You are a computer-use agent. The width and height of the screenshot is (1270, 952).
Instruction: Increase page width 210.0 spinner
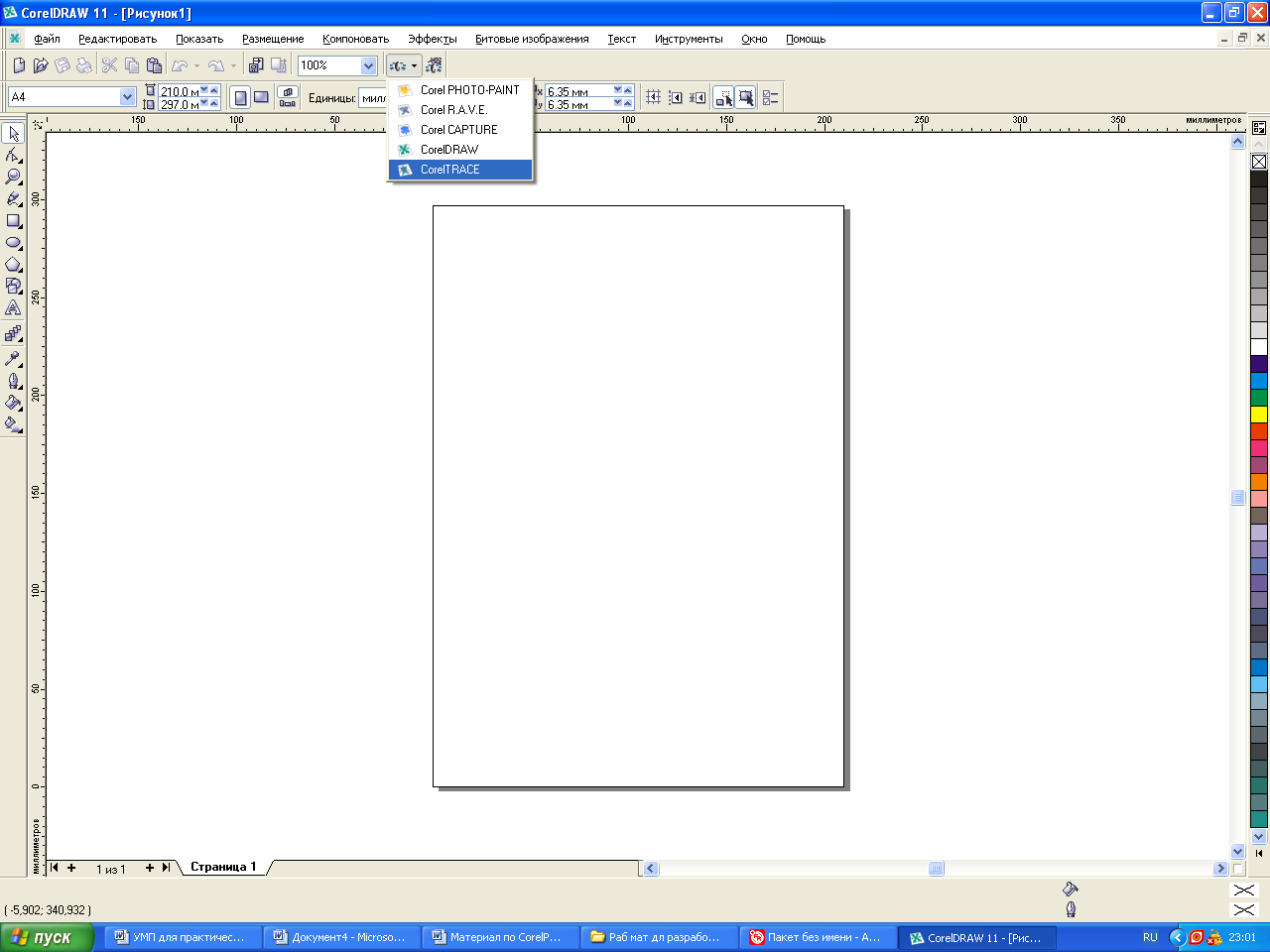pos(213,90)
